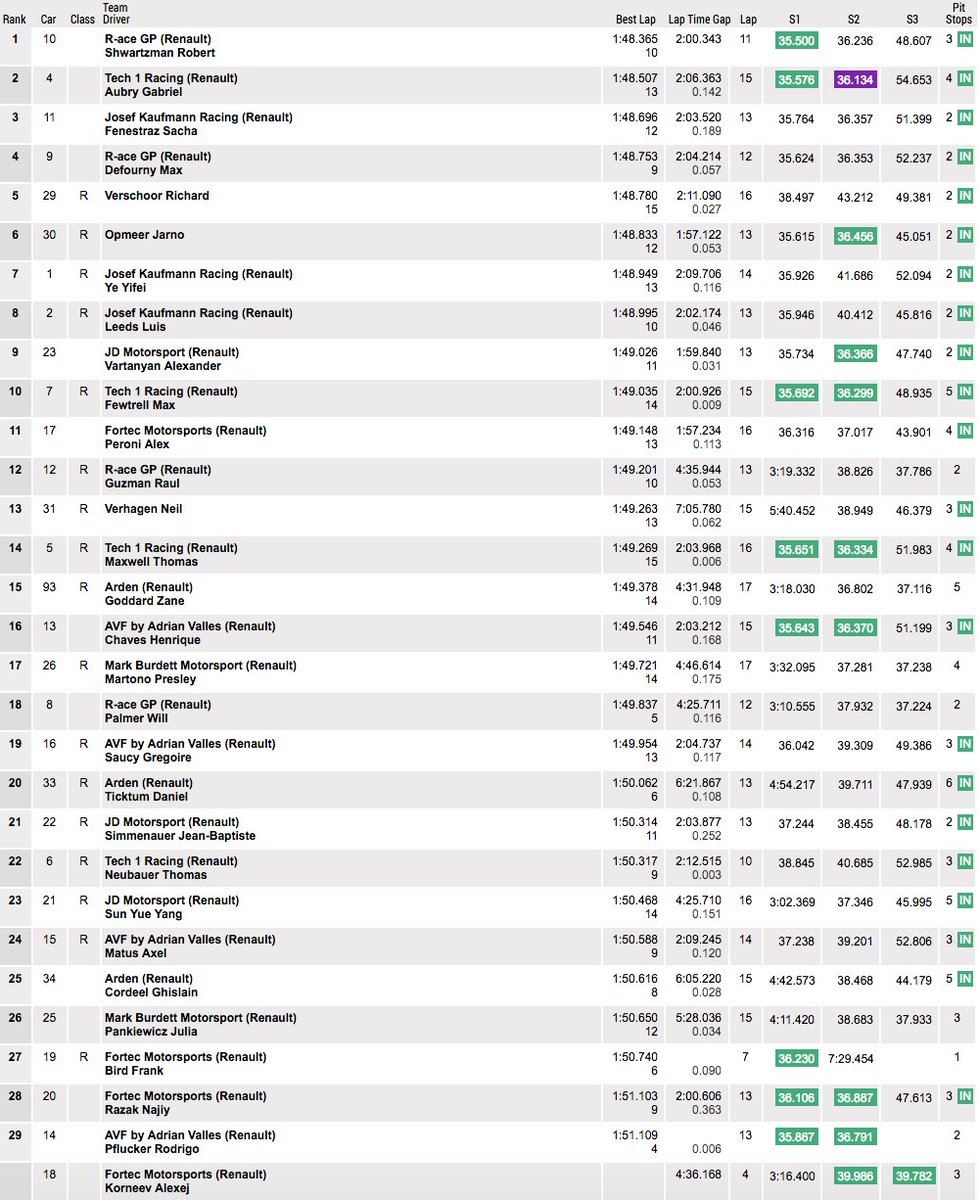This screenshot has height=1200, width=979.
Task: Click the Pit Stops column header
Action: 958,13
